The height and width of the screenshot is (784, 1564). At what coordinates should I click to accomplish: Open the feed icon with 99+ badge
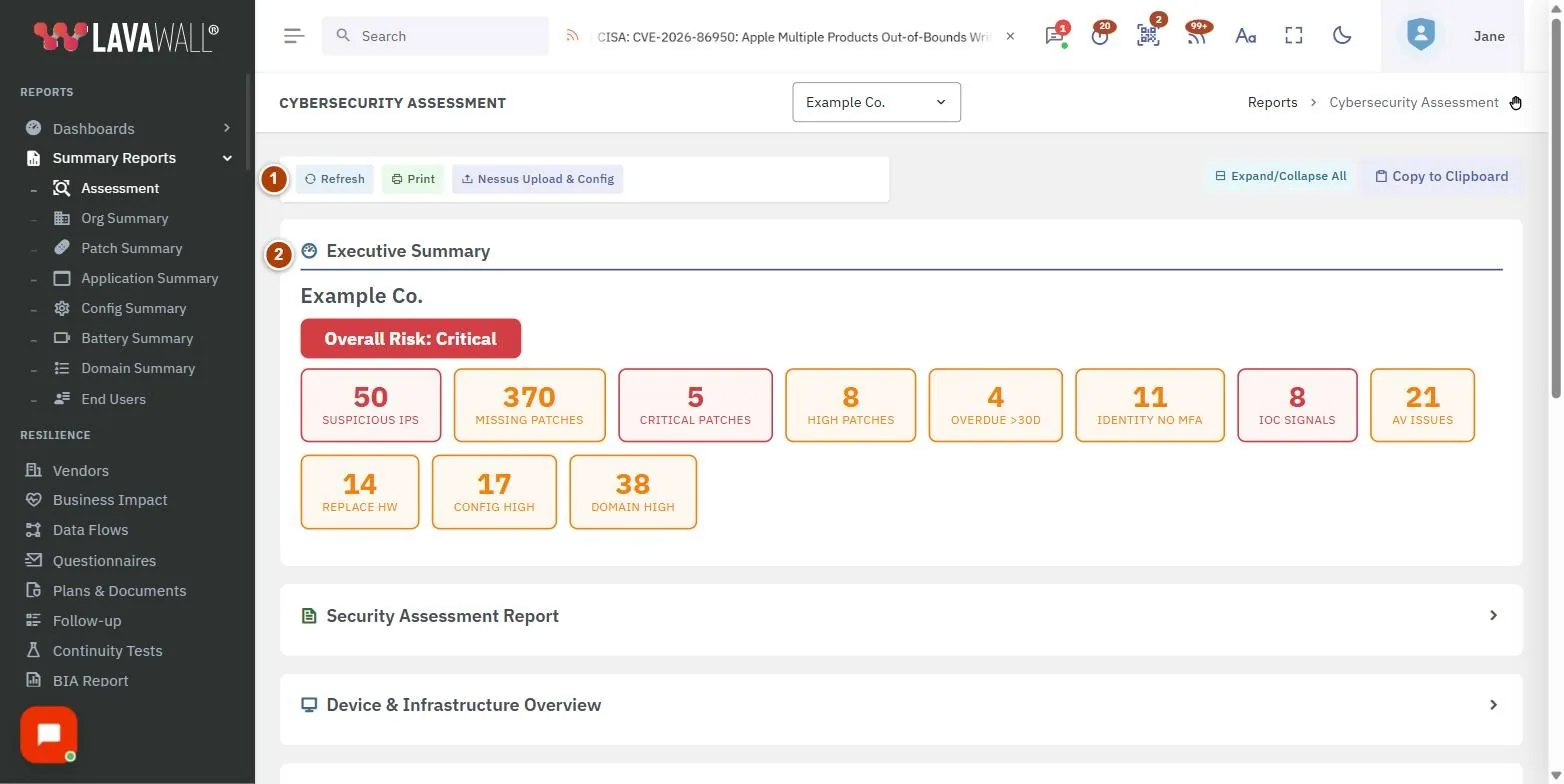(x=1197, y=35)
